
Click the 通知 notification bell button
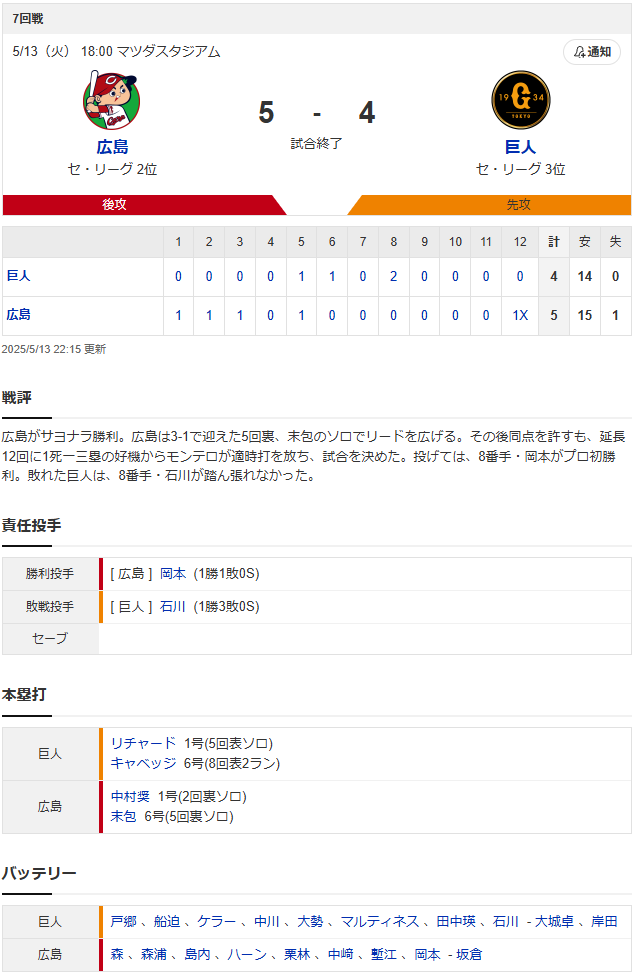(x=592, y=52)
